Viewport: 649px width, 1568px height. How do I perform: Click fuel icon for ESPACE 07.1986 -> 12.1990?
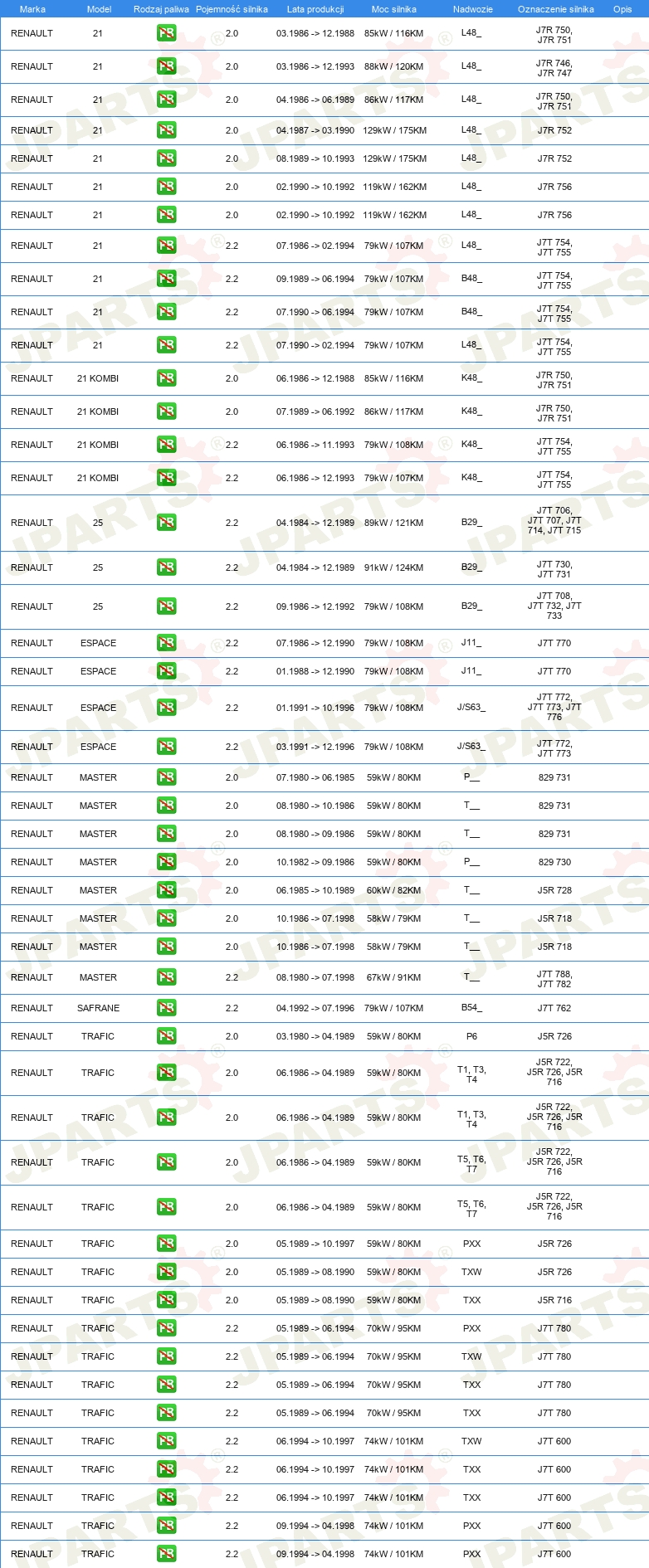click(x=167, y=643)
